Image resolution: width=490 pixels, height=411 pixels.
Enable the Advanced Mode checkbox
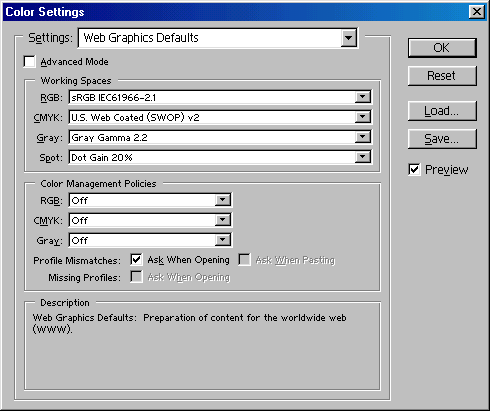click(30, 62)
